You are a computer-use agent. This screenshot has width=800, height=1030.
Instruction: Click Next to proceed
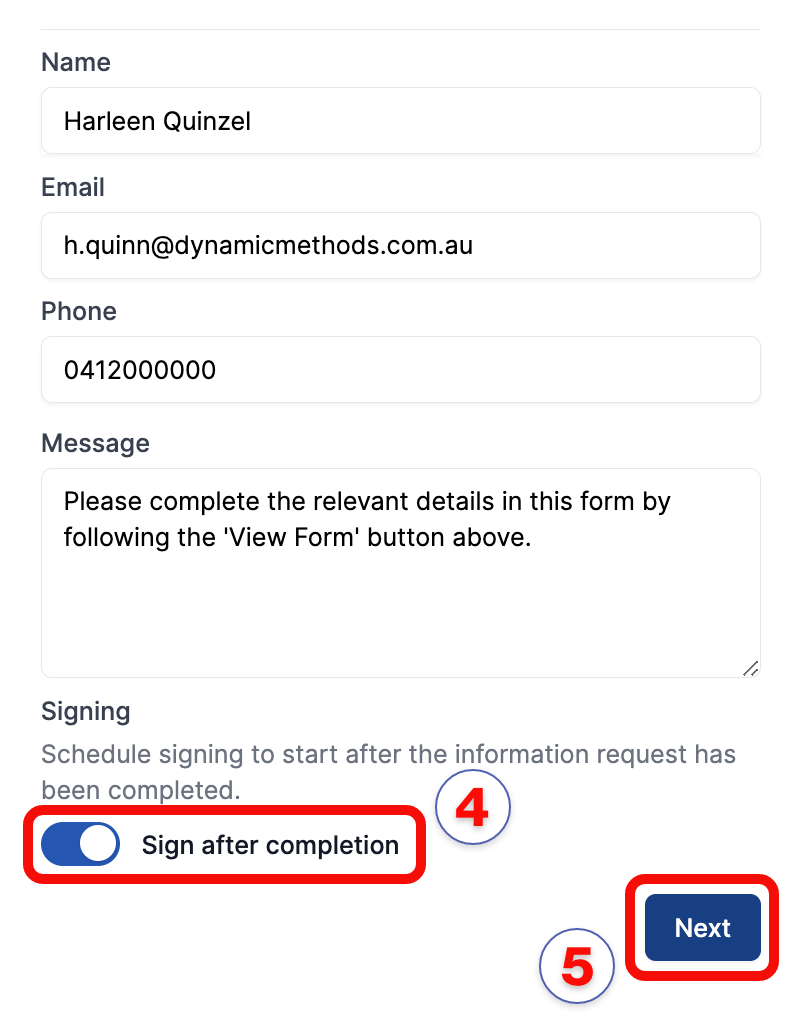(701, 927)
